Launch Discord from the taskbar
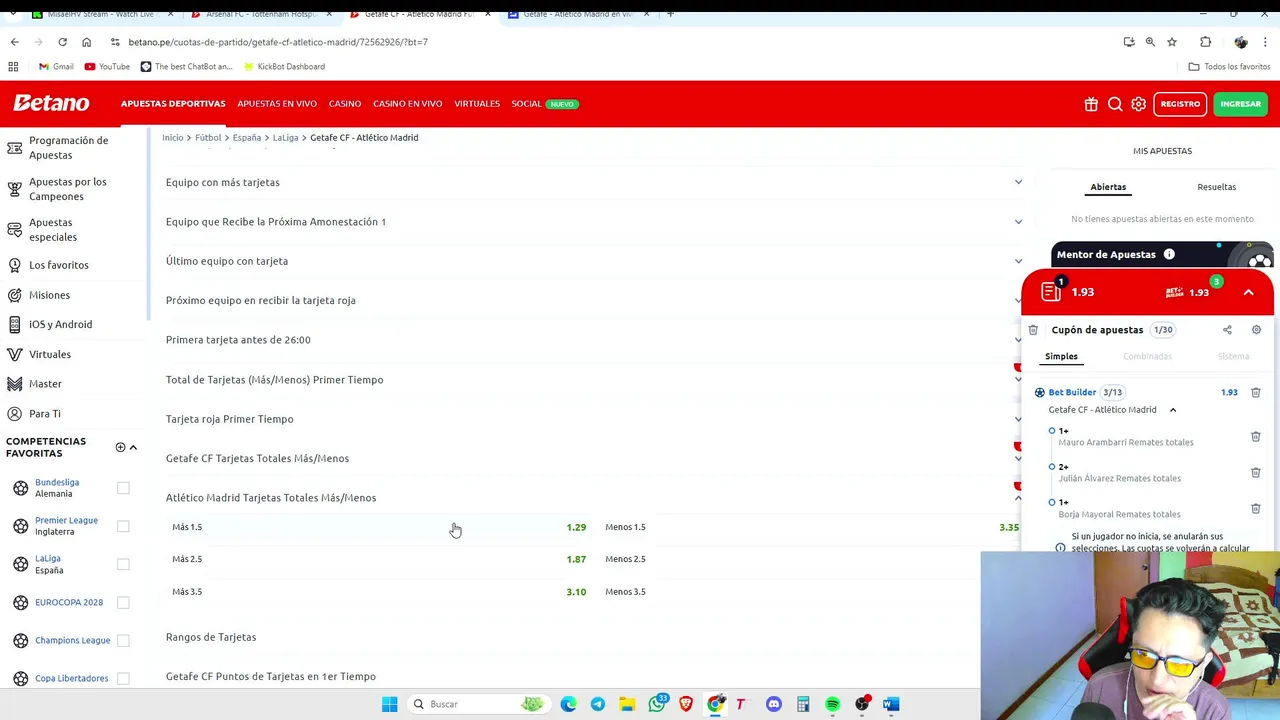Screen dimensions: 1280x720 (774, 704)
